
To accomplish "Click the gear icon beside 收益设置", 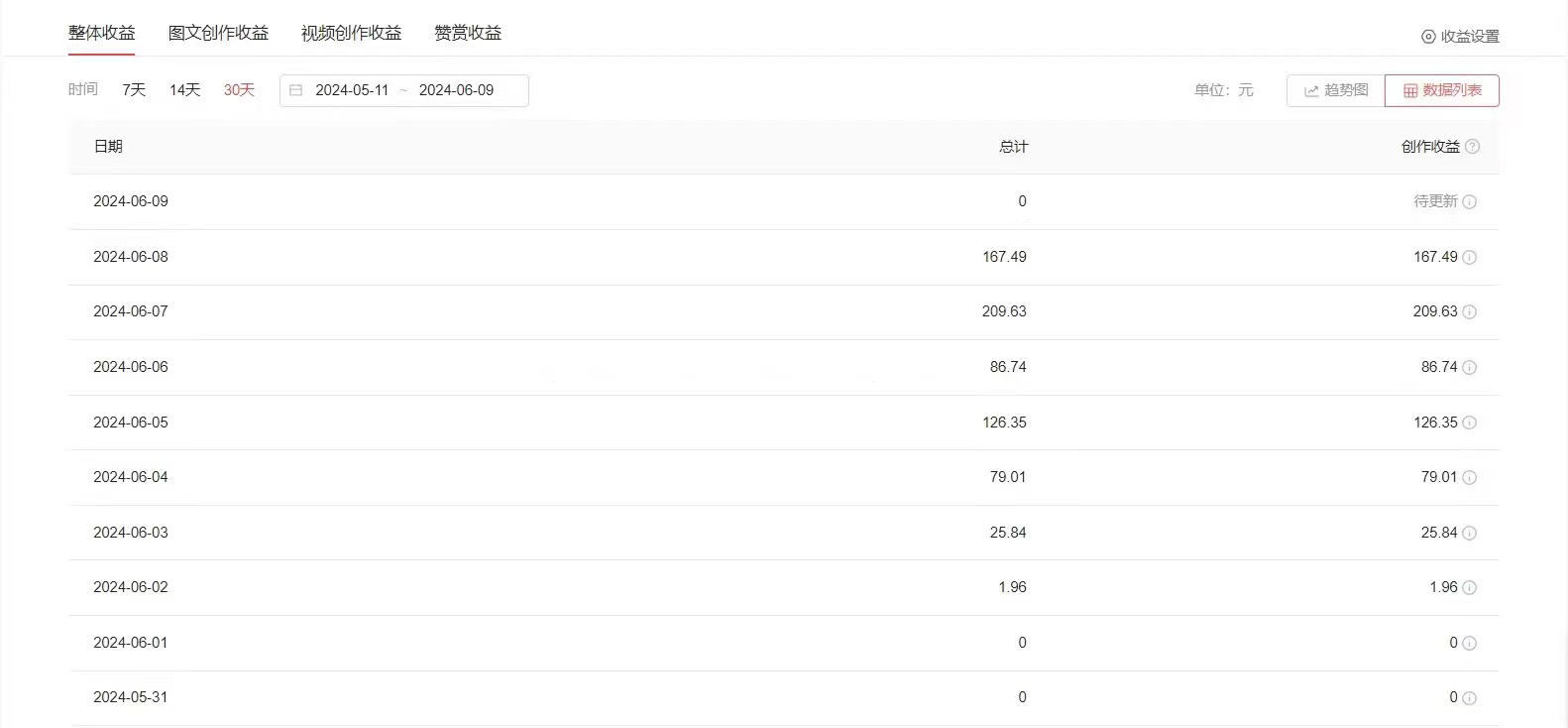I will (x=1428, y=37).
